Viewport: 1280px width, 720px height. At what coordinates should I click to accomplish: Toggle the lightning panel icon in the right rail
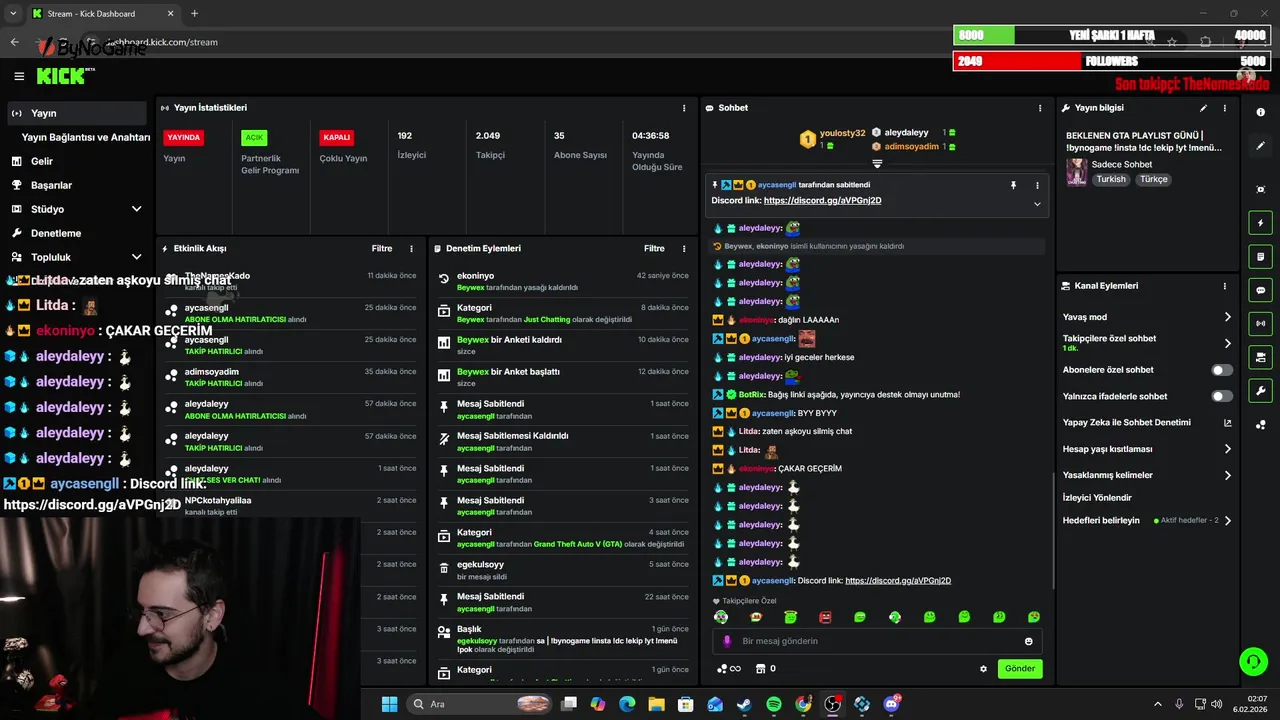[1260, 223]
